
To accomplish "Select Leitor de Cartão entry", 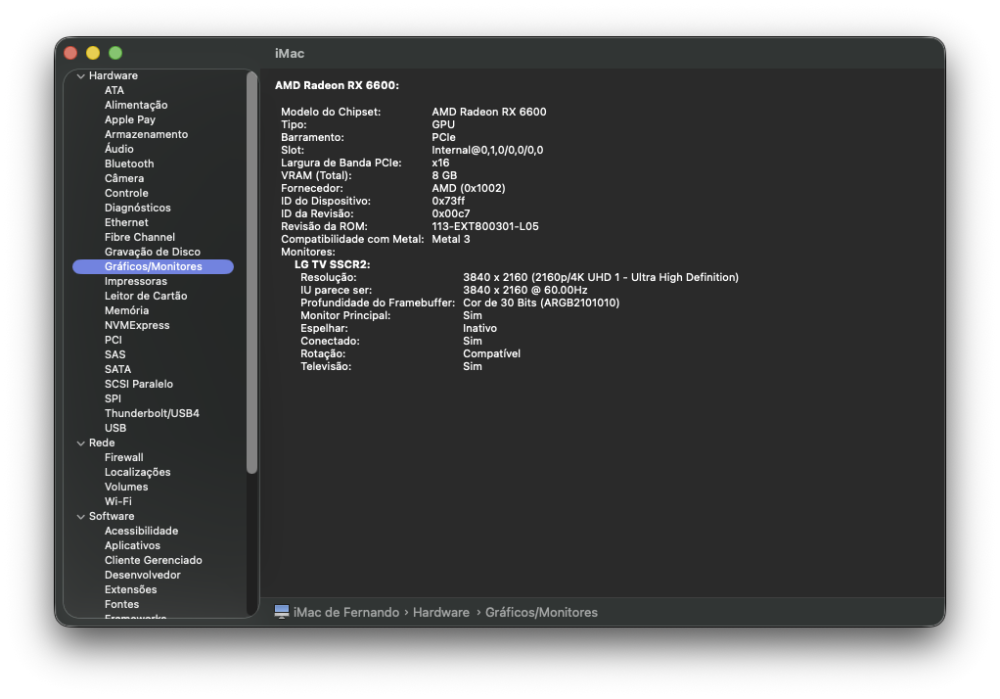I will 146,296.
